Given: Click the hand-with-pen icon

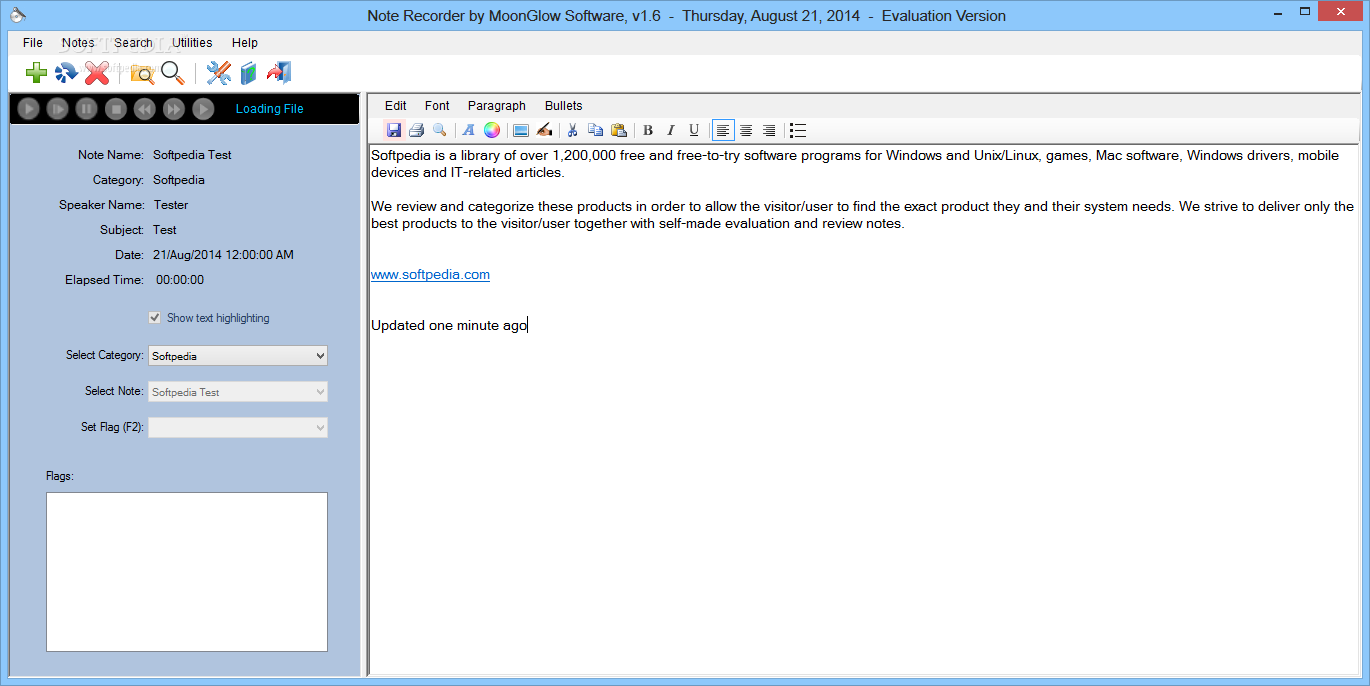Looking at the screenshot, I should point(544,130).
